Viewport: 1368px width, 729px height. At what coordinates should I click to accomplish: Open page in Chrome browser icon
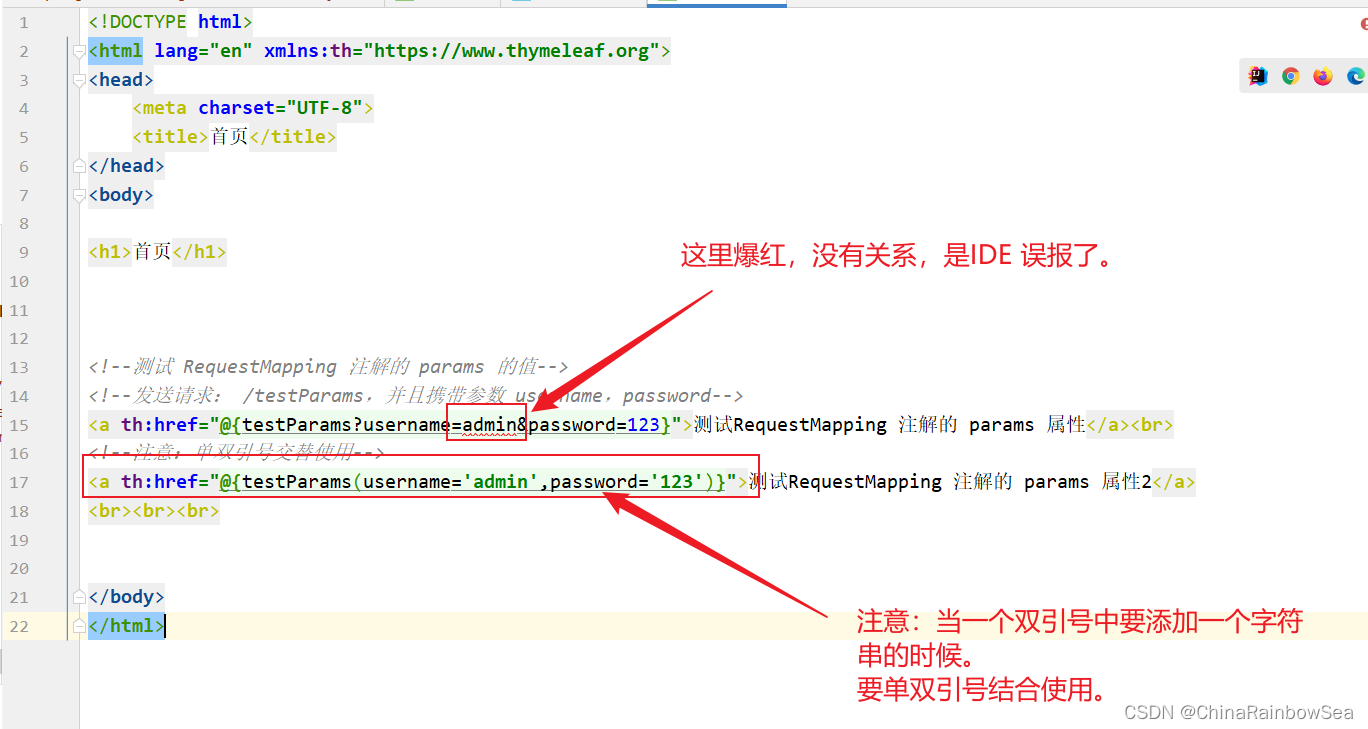click(x=1291, y=76)
